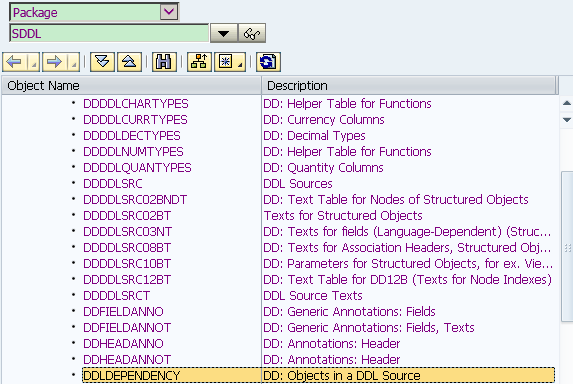Select the DDDDLSRC02BNDT table entry

coord(135,200)
